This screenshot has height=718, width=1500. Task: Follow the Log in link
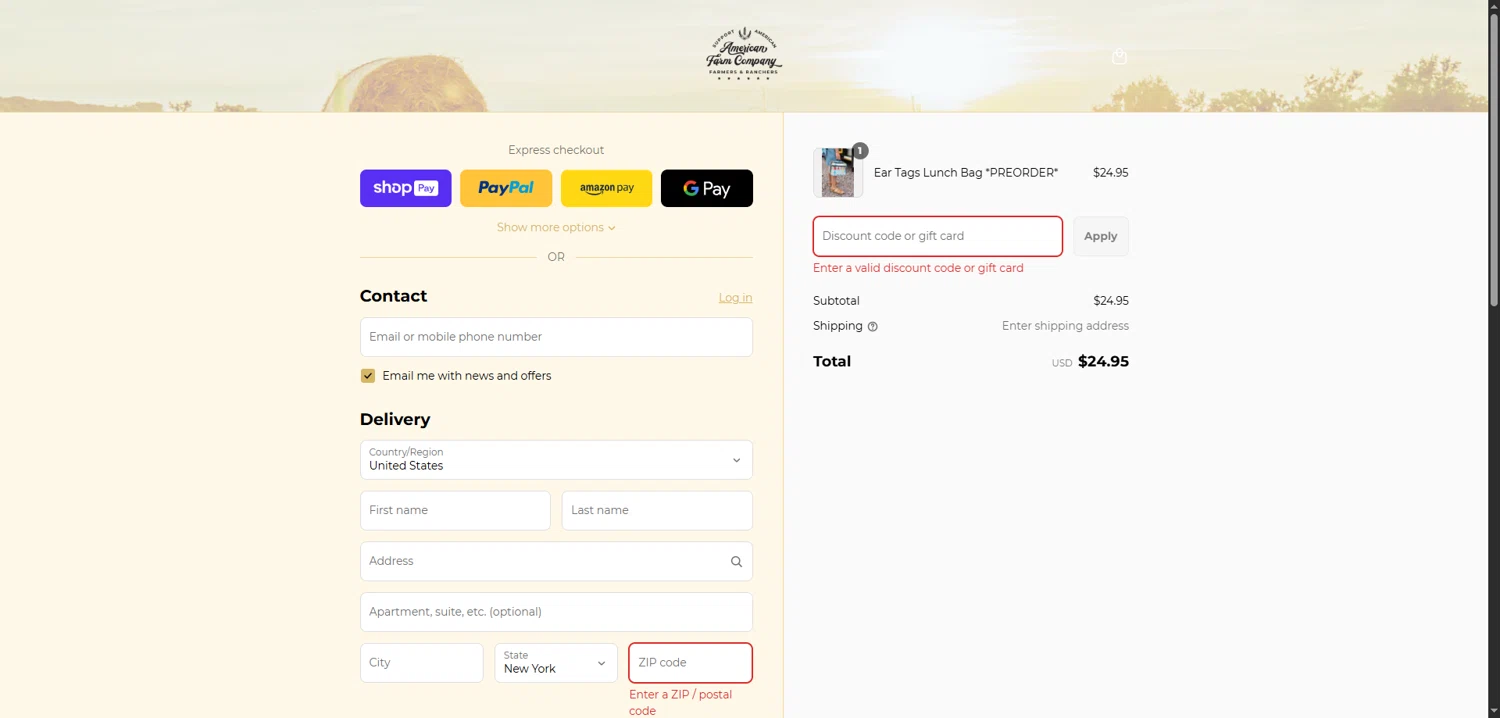pyautogui.click(x=735, y=298)
